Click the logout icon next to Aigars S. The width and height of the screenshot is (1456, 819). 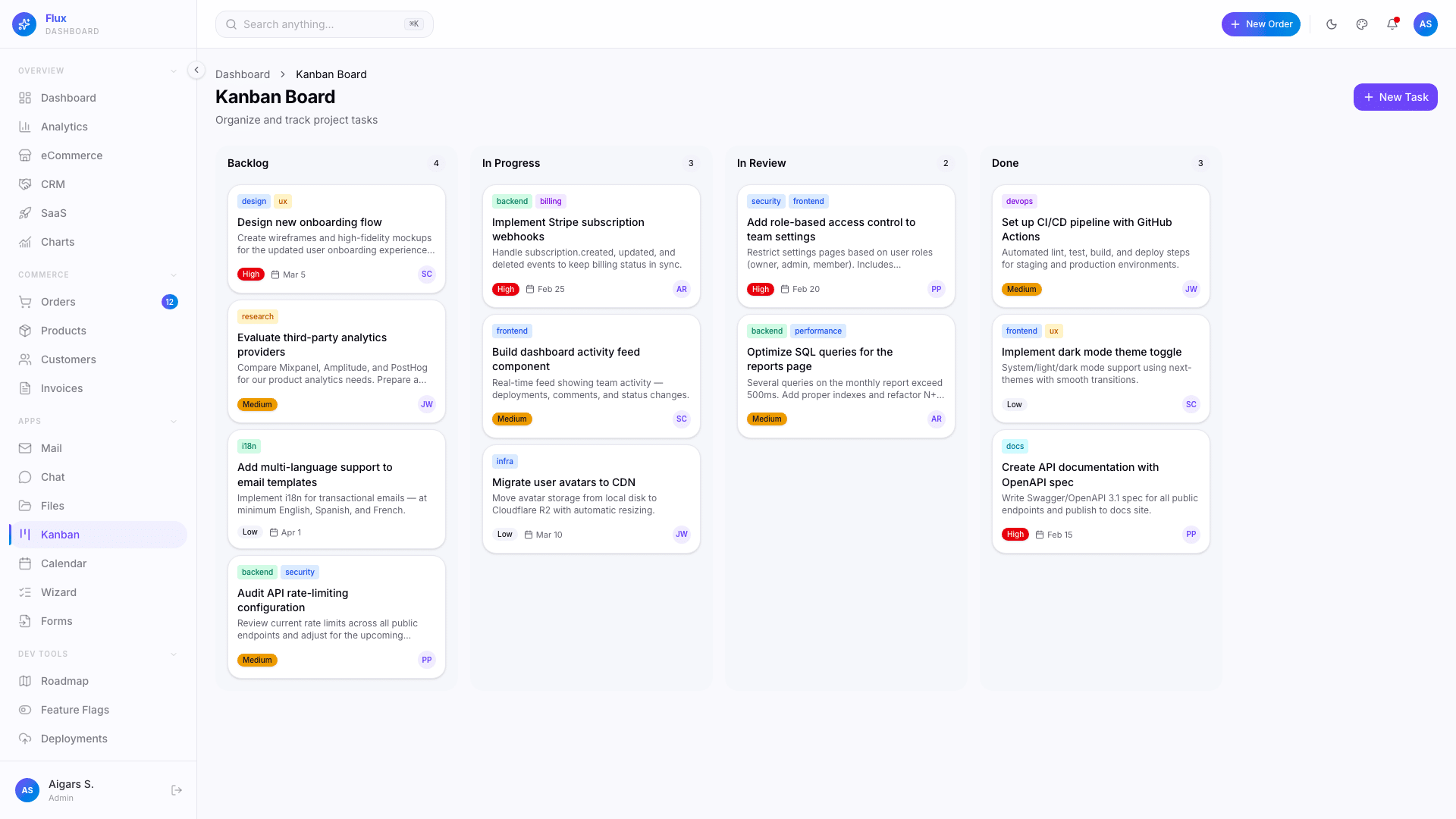point(177,790)
